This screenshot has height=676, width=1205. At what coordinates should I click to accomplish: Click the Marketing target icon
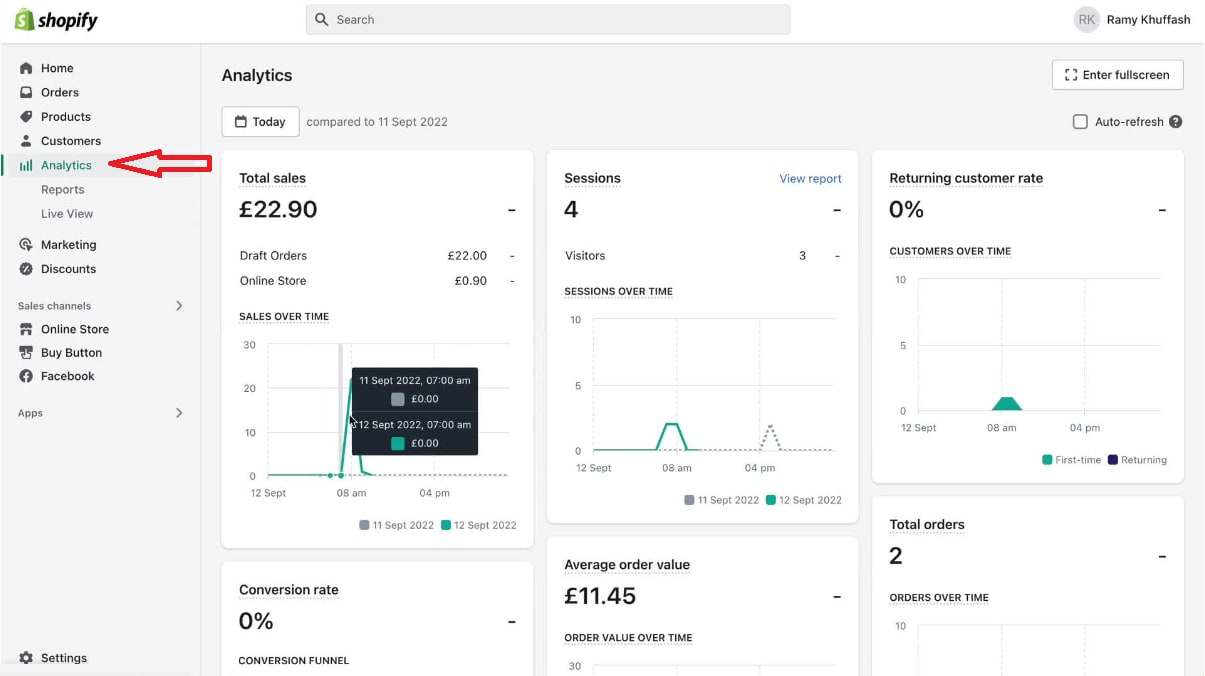[26, 245]
